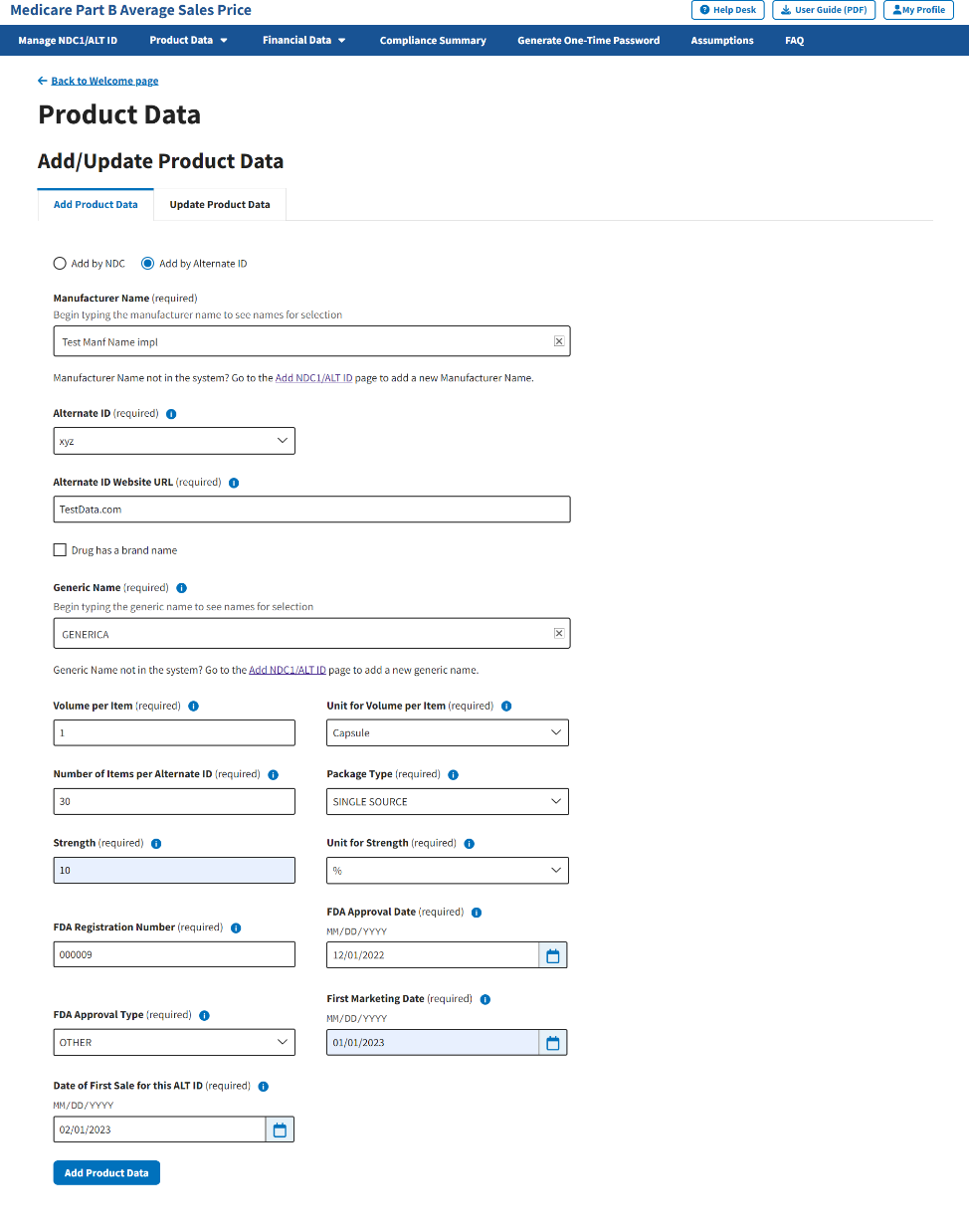Screen dimensions: 969x1232
Task: Click the Add Product Data submit button
Action: (x=106, y=1173)
